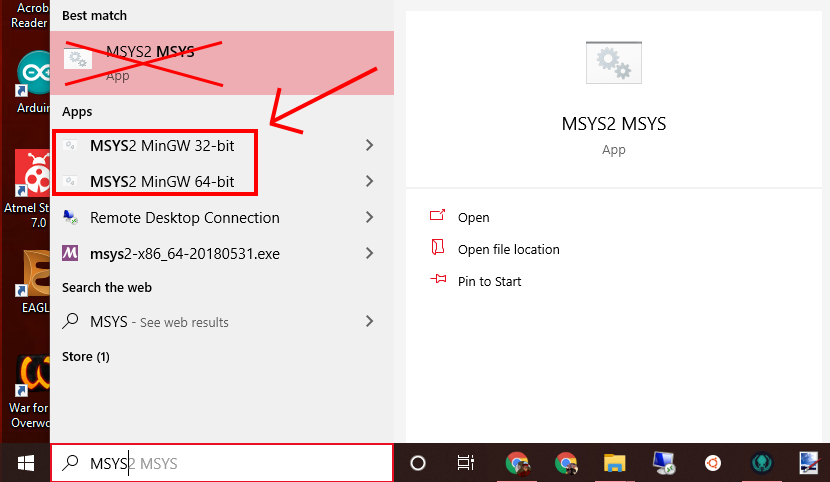Click the War for Overworld desktop shortcut

pos(30,393)
